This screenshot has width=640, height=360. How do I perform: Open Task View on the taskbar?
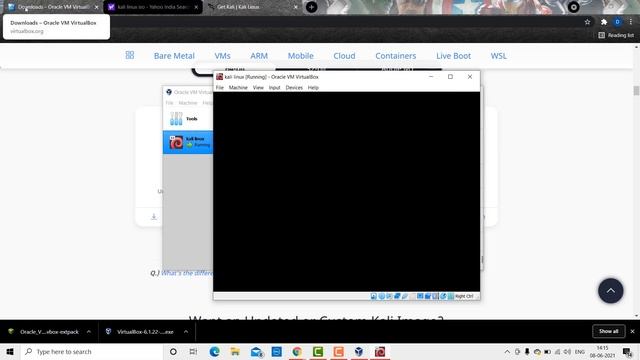pos(193,351)
